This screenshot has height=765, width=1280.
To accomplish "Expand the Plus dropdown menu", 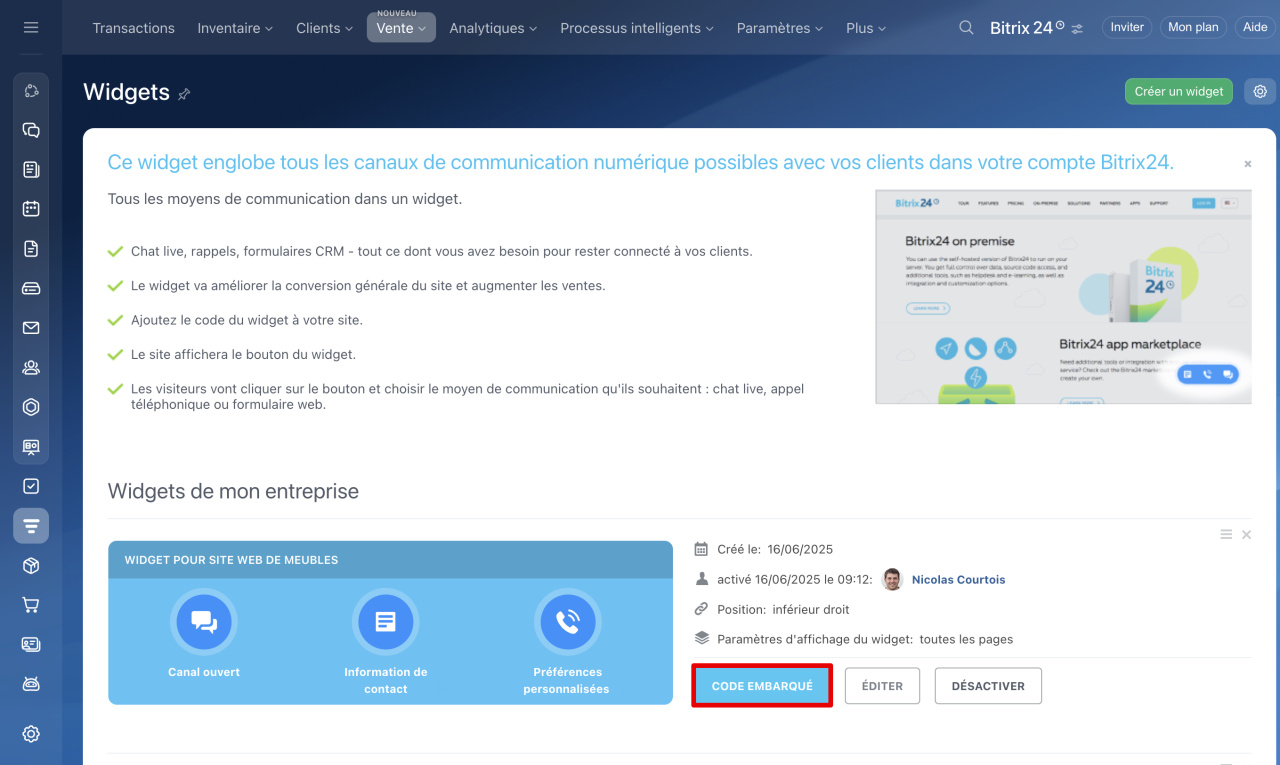I will [865, 28].
